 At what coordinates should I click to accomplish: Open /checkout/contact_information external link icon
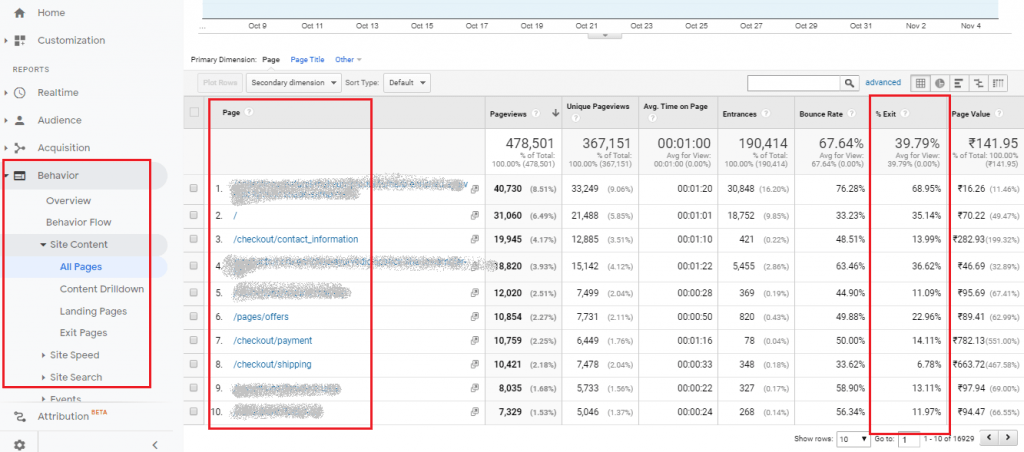click(x=475, y=240)
